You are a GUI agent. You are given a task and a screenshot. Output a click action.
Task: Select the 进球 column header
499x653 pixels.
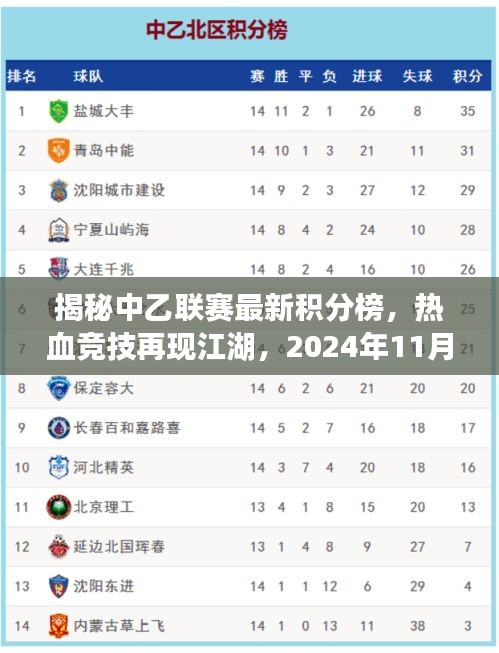(x=367, y=76)
